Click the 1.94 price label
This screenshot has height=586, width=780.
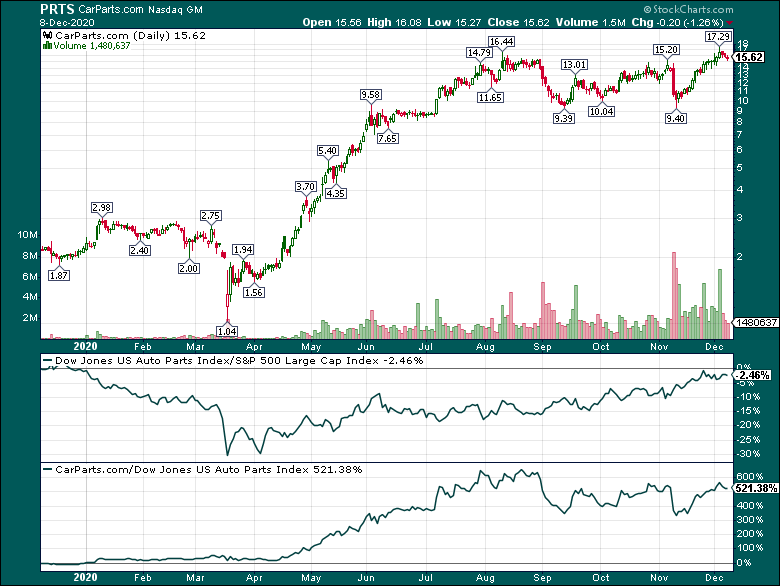[x=243, y=250]
